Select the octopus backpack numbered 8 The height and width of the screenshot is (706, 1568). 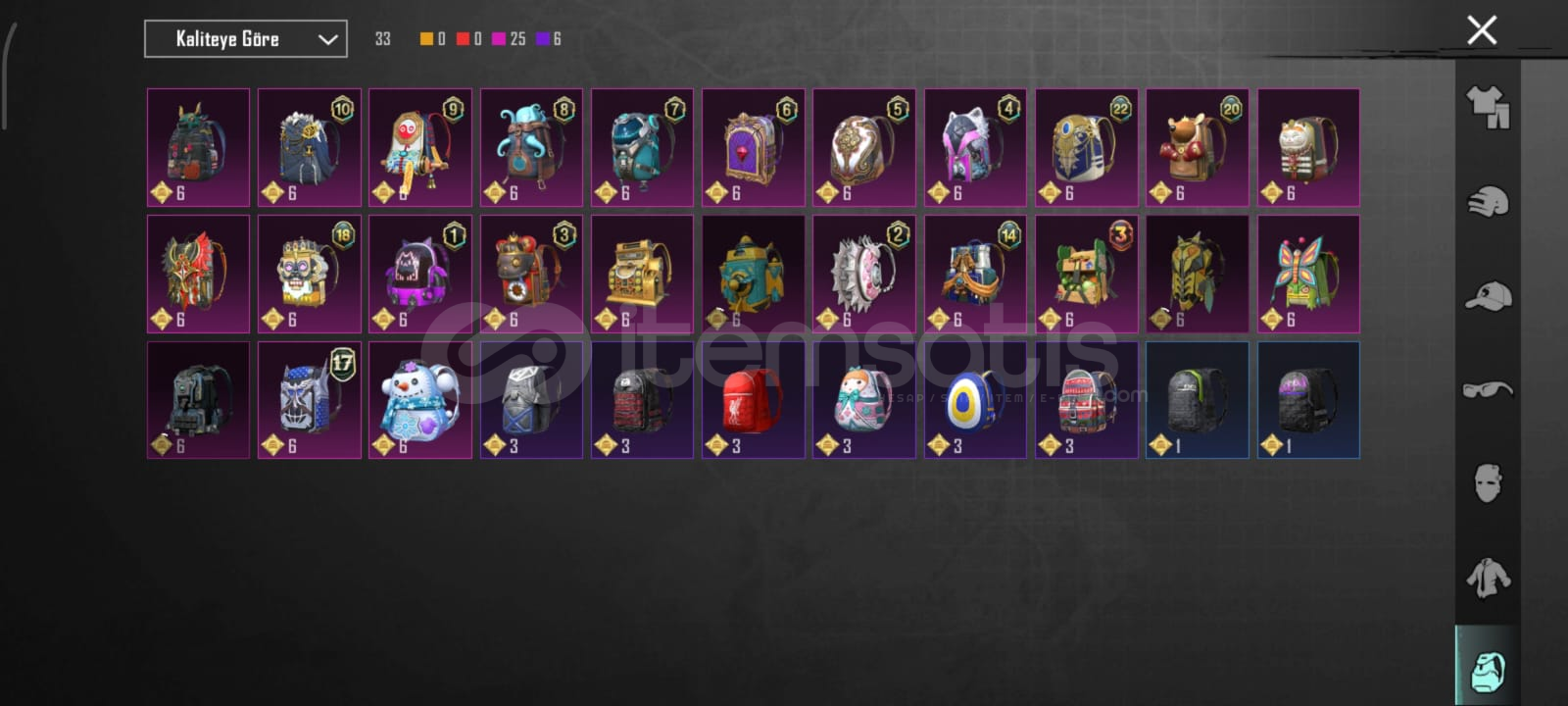(x=531, y=147)
